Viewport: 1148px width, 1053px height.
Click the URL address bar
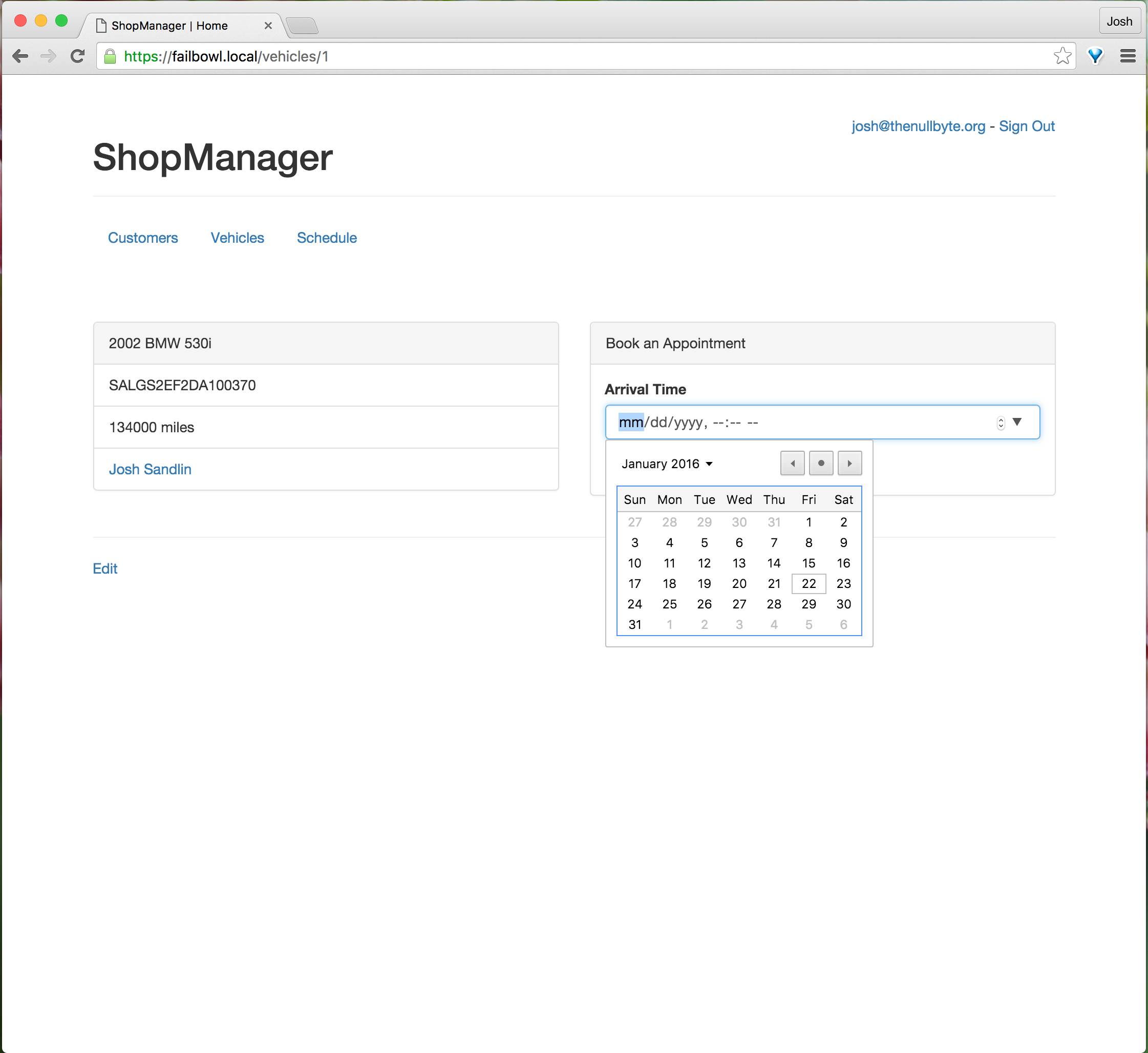point(570,56)
